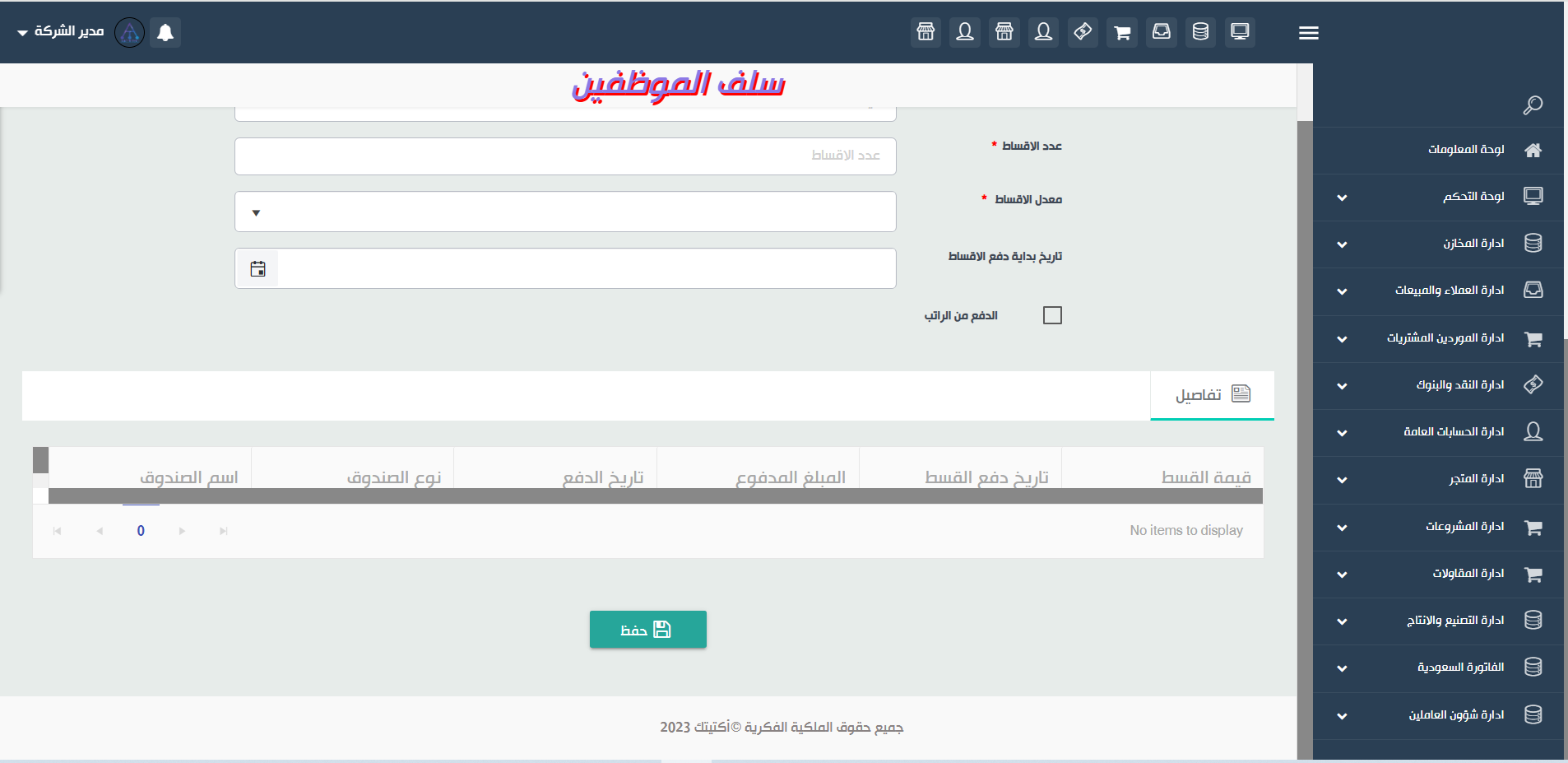Viewport: 1568px width, 763px height.
Task: Click the cash icon beside ادارة النقد والبنوك
Action: click(1533, 385)
